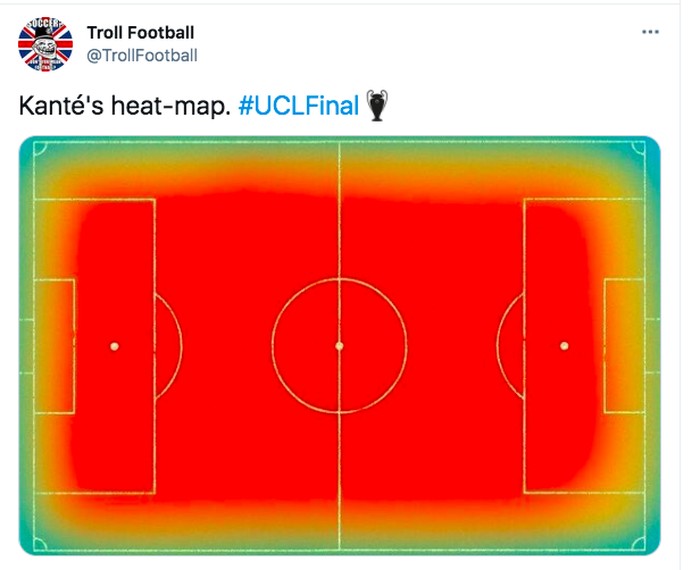The width and height of the screenshot is (700, 570).
Task: Click the red area inside right penalty box
Action: [x=563, y=250]
